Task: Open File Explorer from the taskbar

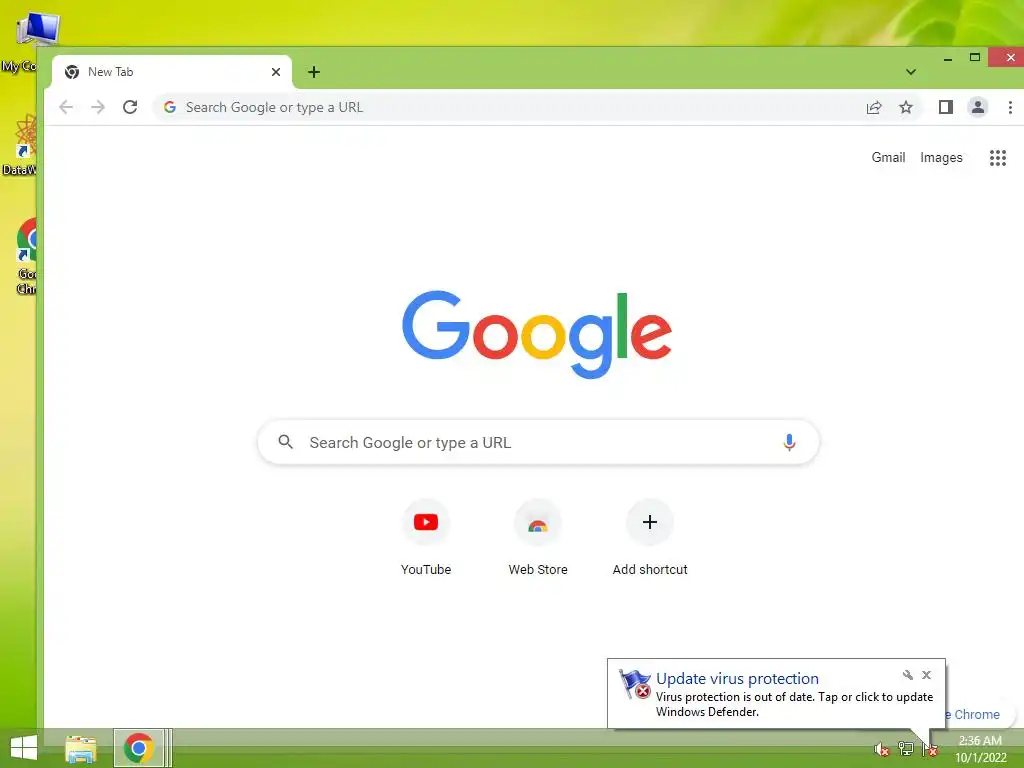Action: pos(81,748)
